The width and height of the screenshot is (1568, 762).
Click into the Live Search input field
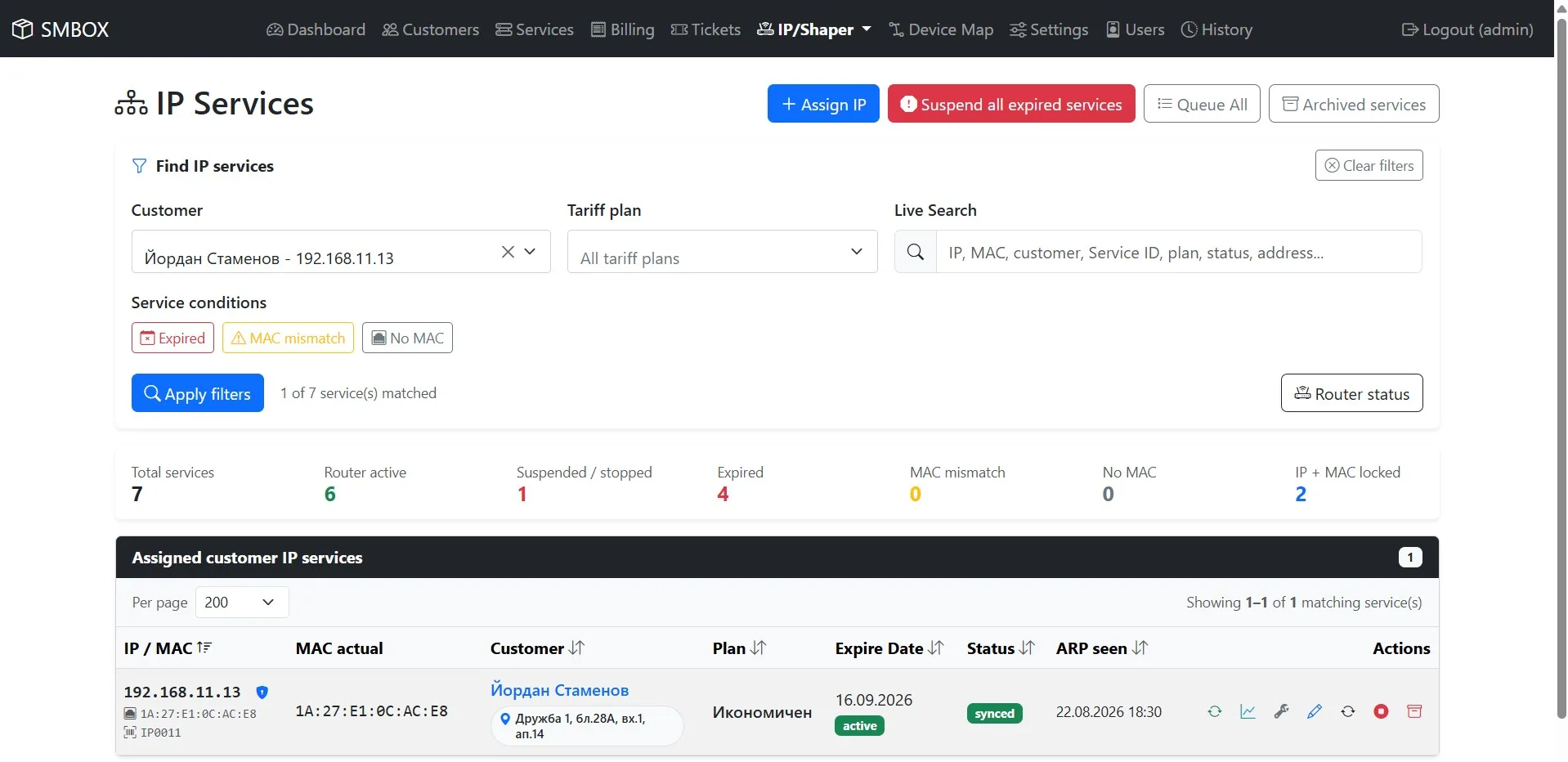(1179, 252)
